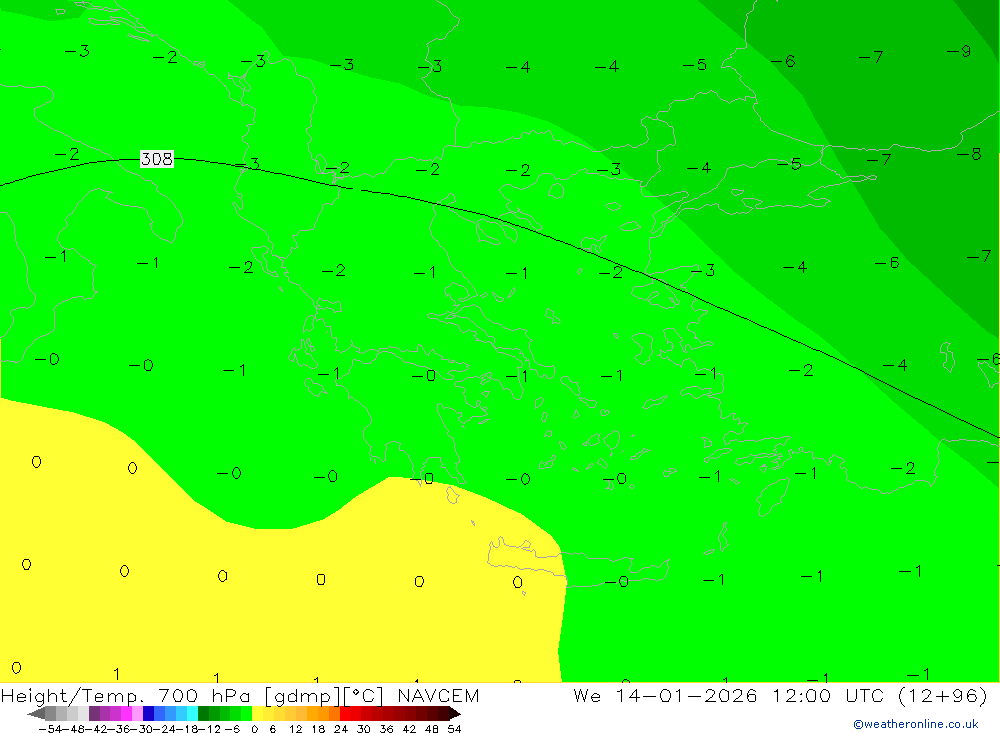The width and height of the screenshot is (1000, 733).
Task: Click the -8 temperature value on map
Action: (969, 154)
